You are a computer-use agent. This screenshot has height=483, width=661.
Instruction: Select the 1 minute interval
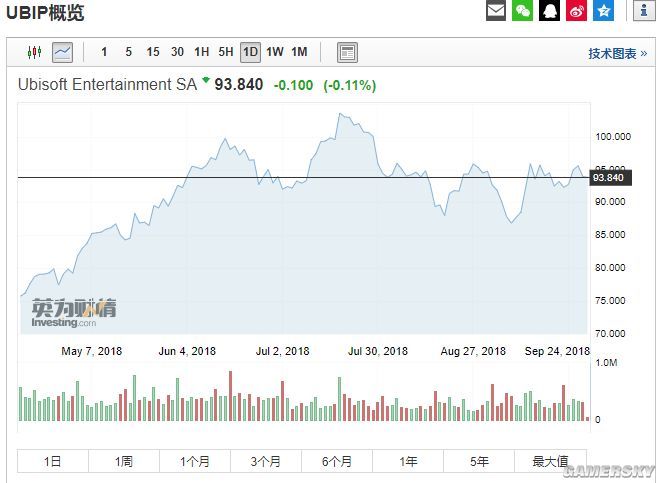[x=104, y=52]
